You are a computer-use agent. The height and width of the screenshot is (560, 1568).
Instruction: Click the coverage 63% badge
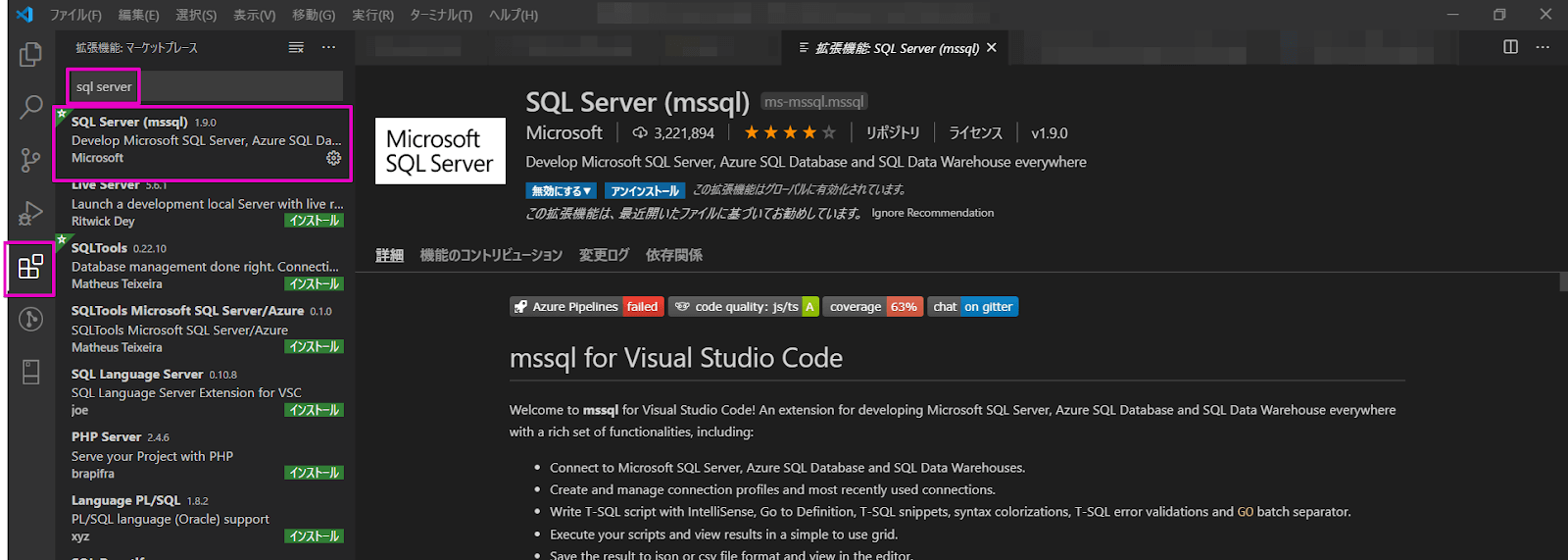point(873,307)
